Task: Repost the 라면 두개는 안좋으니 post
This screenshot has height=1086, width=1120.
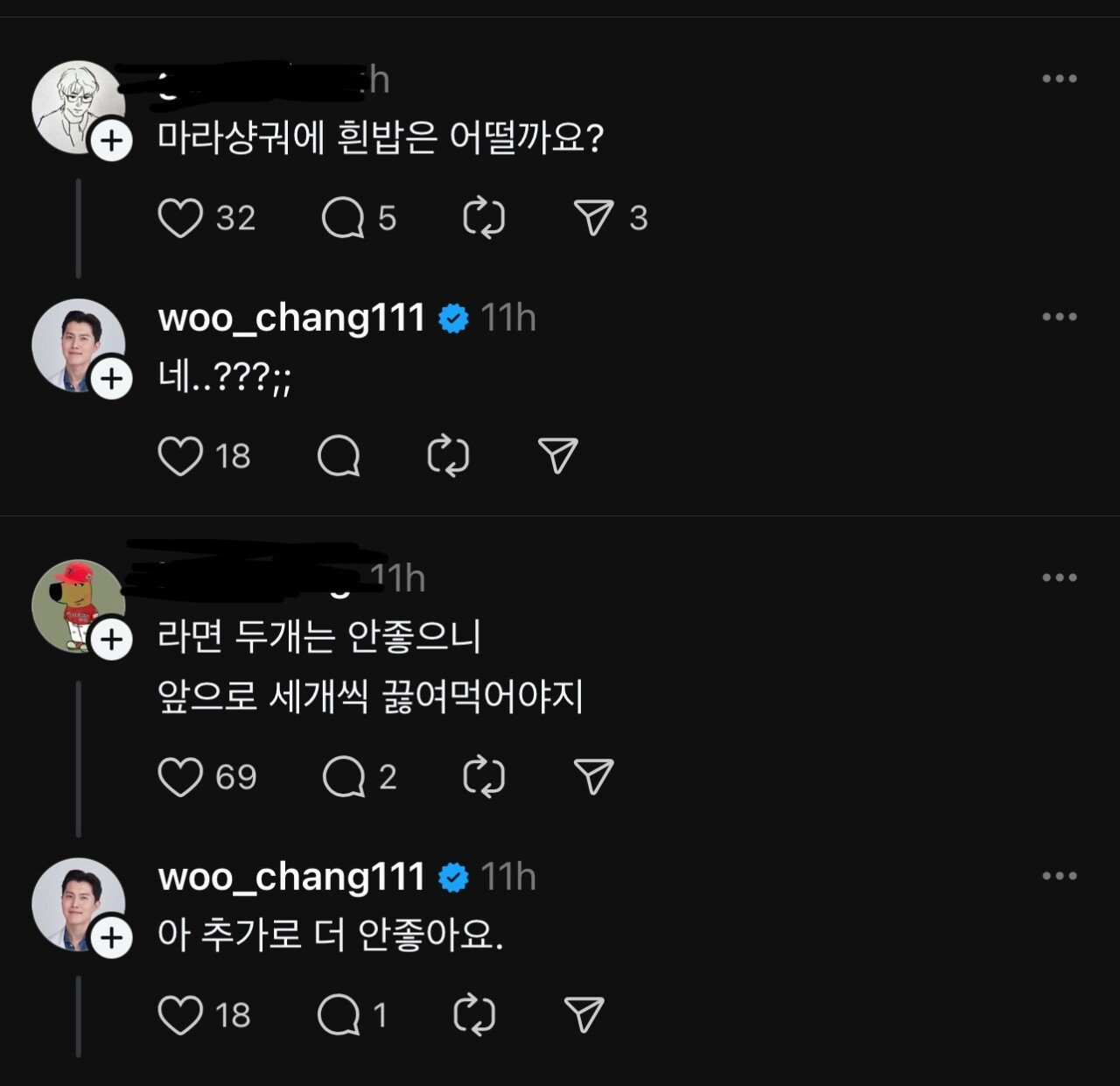Action: click(x=484, y=777)
